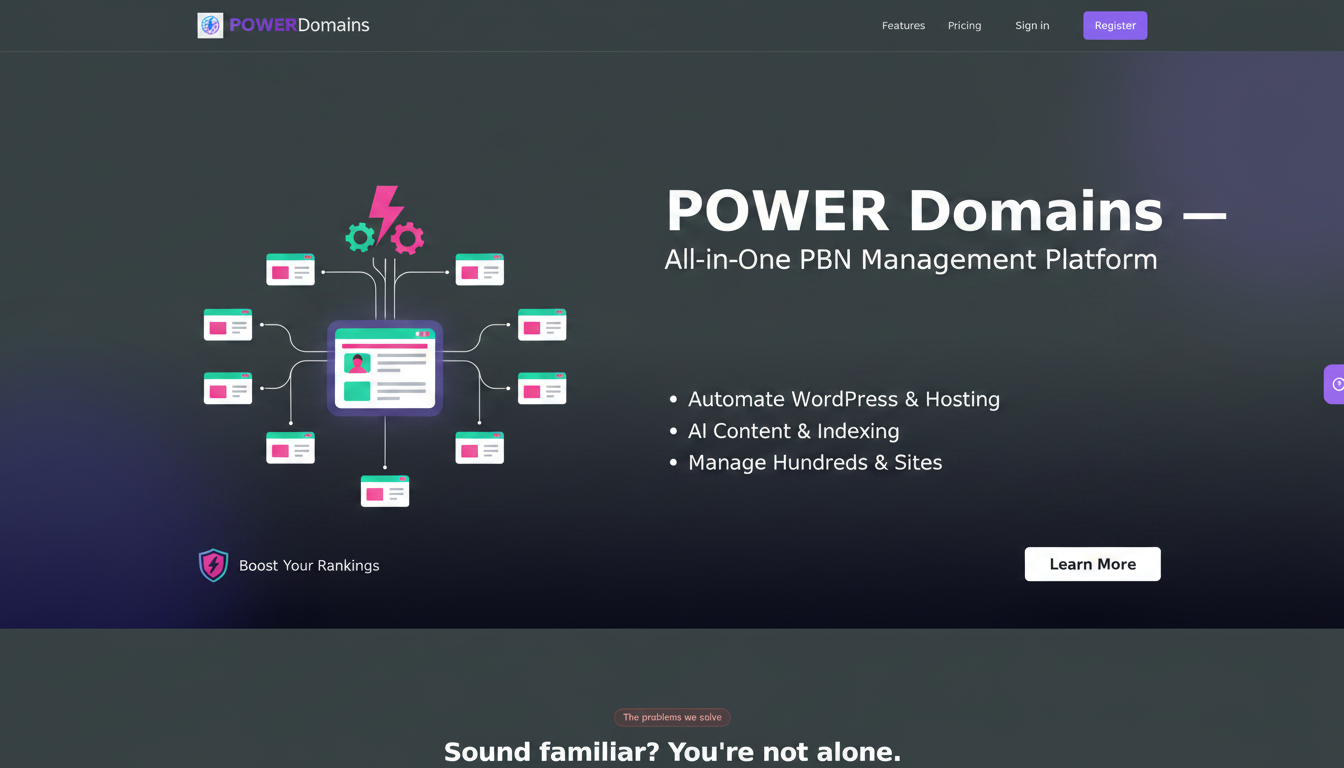The image size is (1344, 768).
Task: Click the "The problems we solve" badge
Action: (x=672, y=717)
